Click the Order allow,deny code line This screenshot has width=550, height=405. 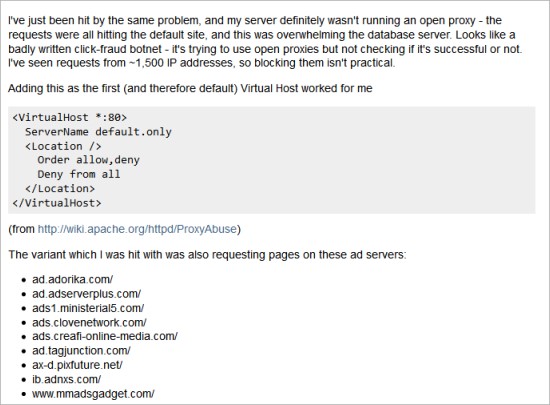88,160
